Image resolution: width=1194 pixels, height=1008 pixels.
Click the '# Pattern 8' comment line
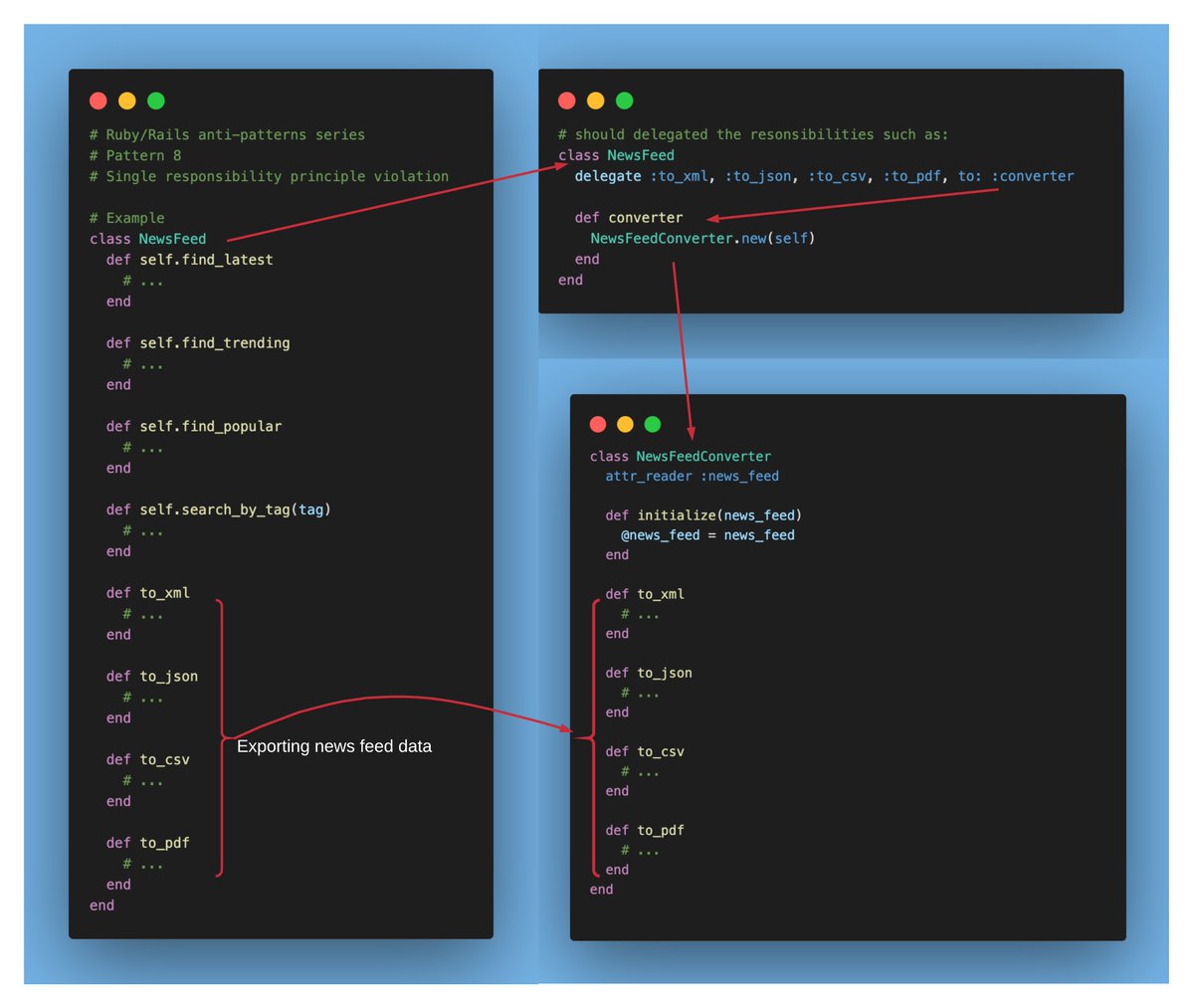click(x=135, y=155)
